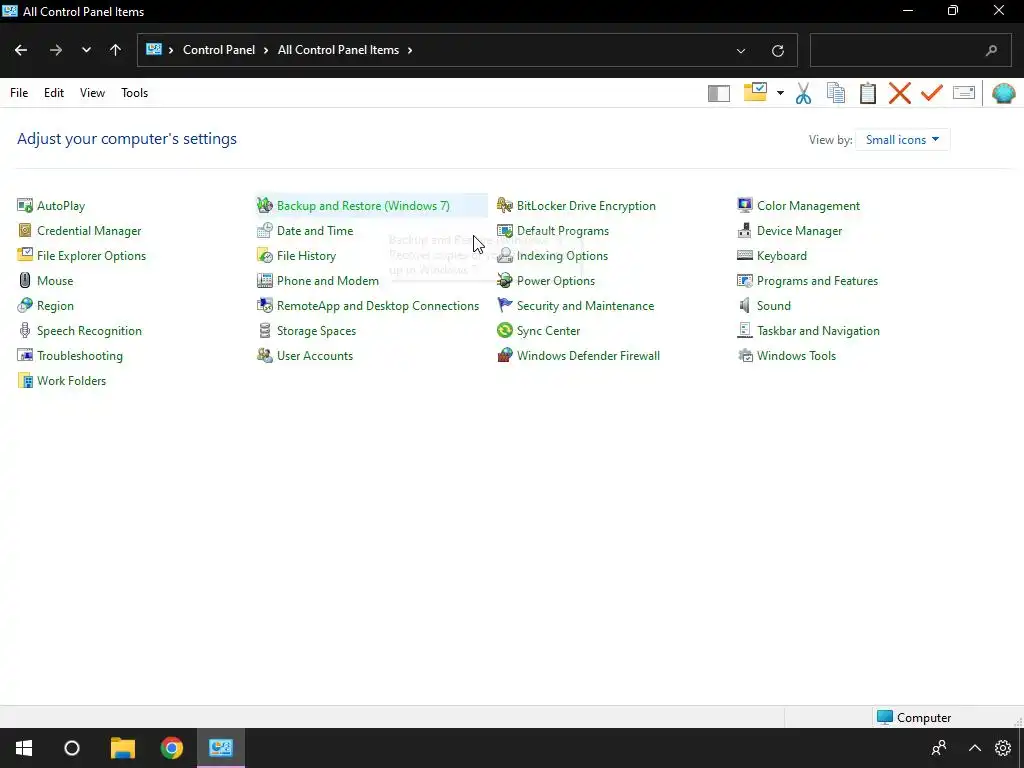This screenshot has height=768, width=1024.
Task: Open Programs and Features
Action: point(808,281)
